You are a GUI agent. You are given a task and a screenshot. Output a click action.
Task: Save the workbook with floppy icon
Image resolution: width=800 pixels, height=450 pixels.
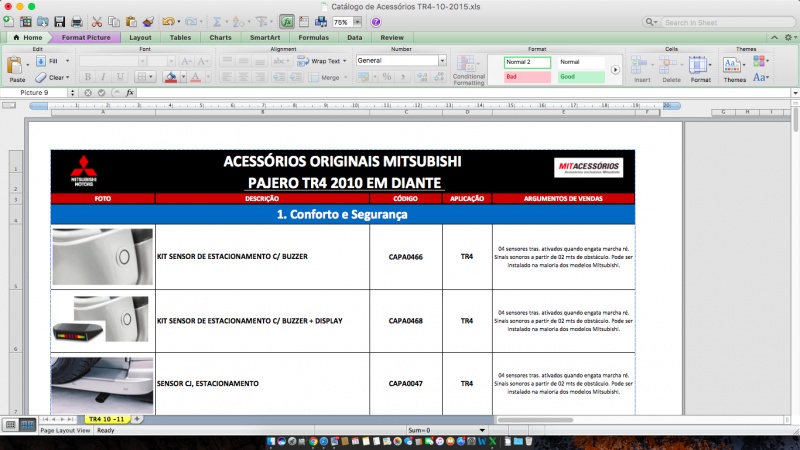60,22
